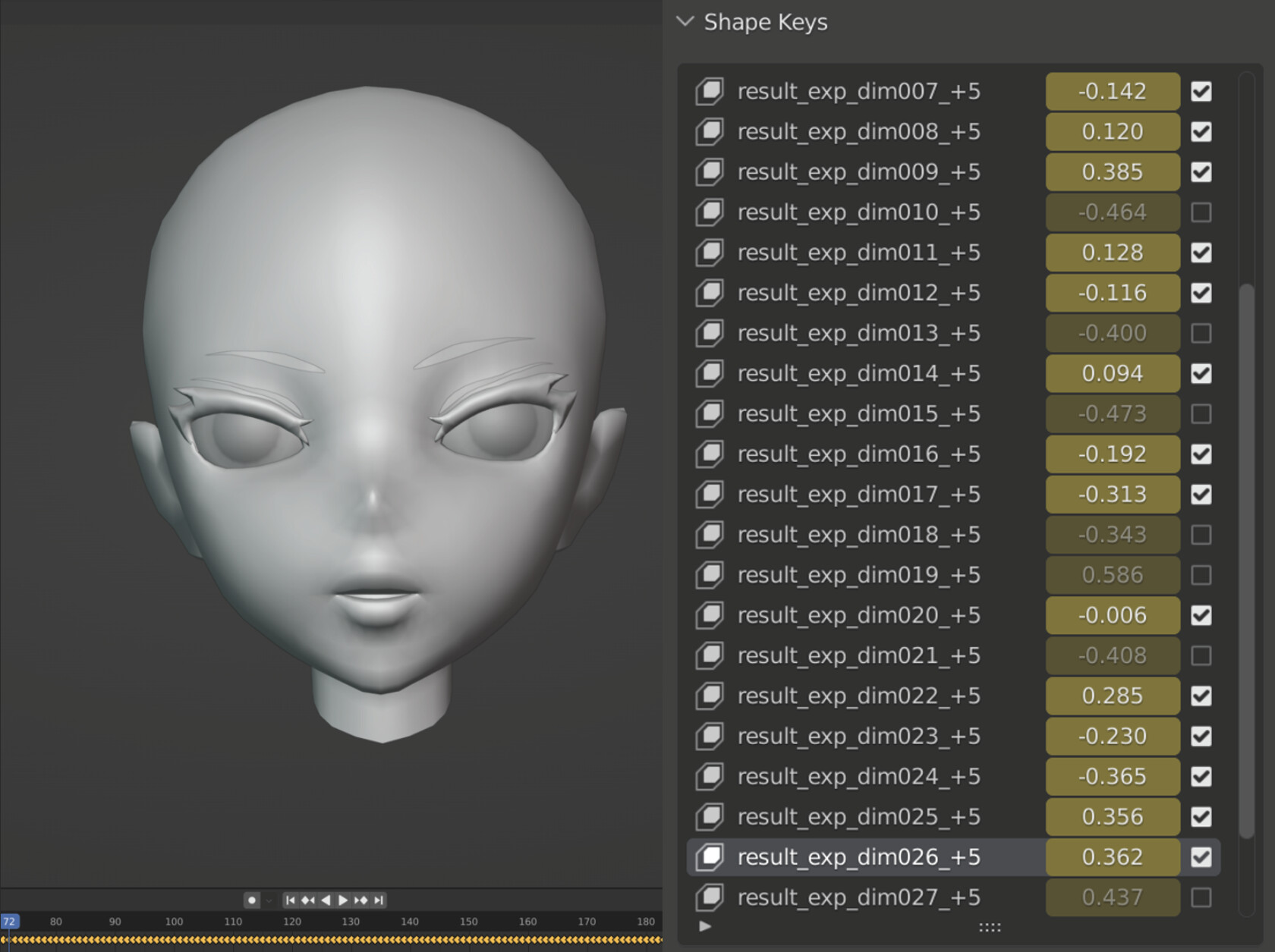
Task: Disable the result_exp_dim008_+5 shape key checkbox
Action: click(1201, 131)
